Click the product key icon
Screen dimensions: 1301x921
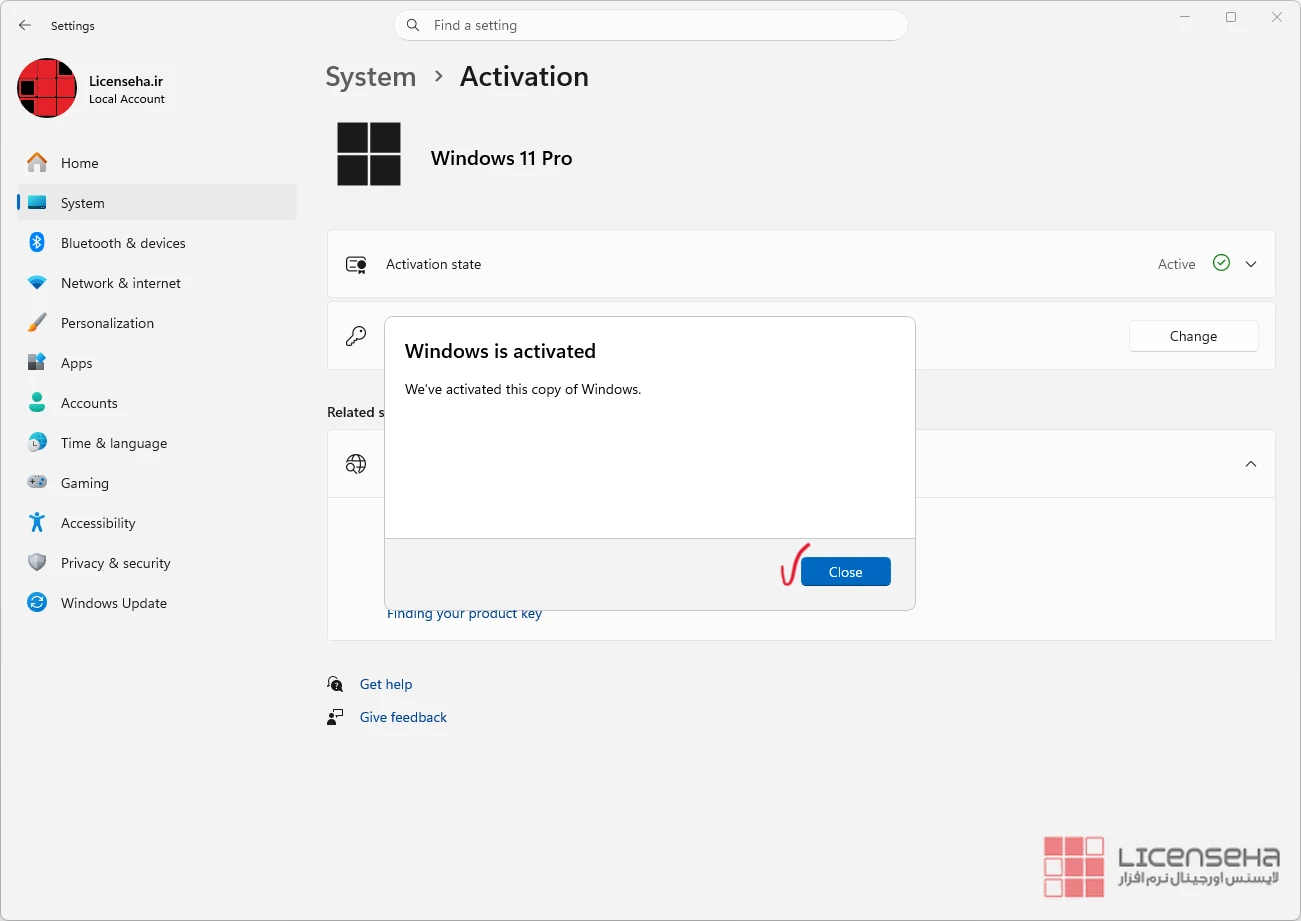(x=356, y=336)
